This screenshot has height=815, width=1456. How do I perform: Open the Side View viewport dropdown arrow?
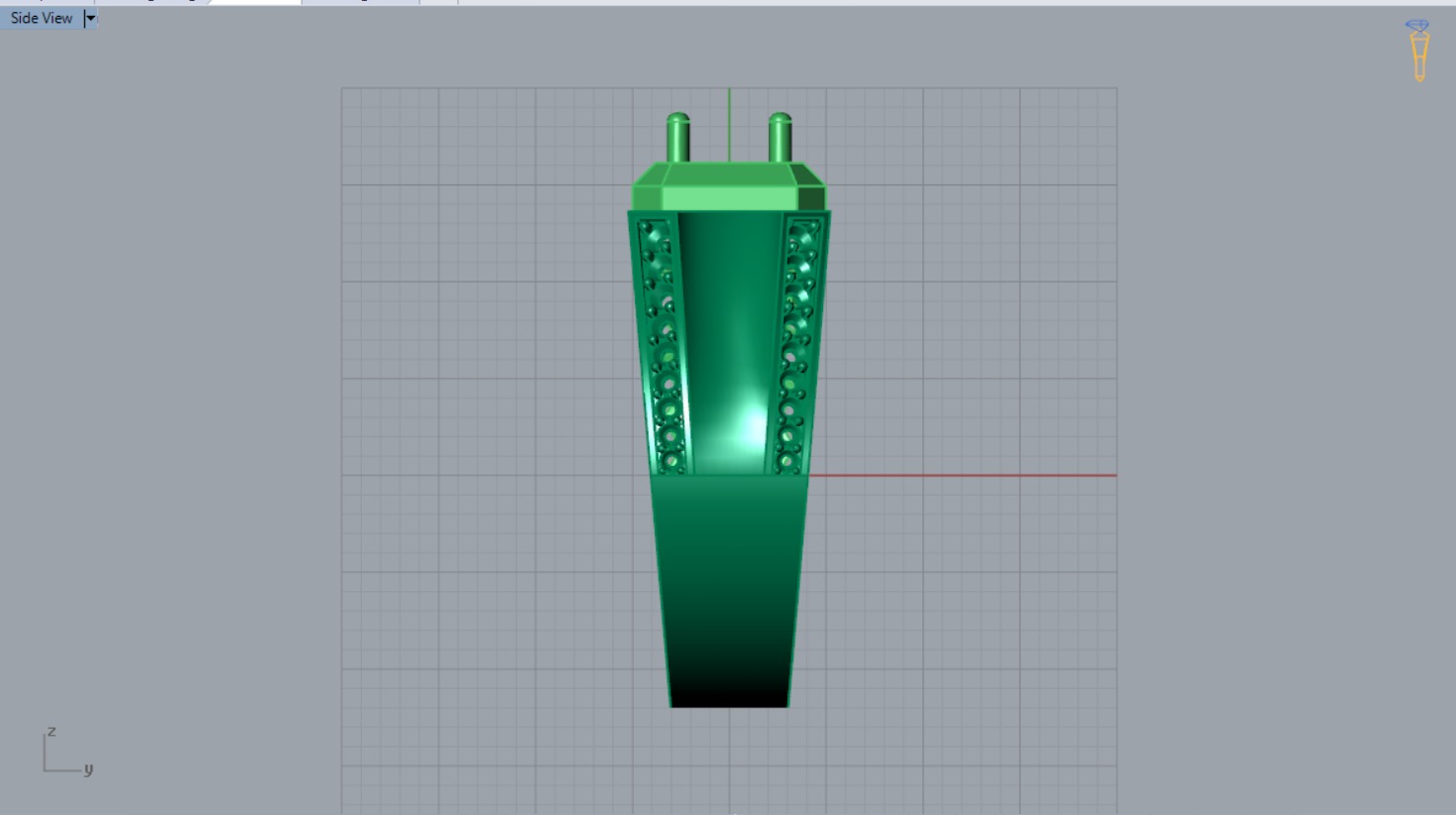[90, 18]
